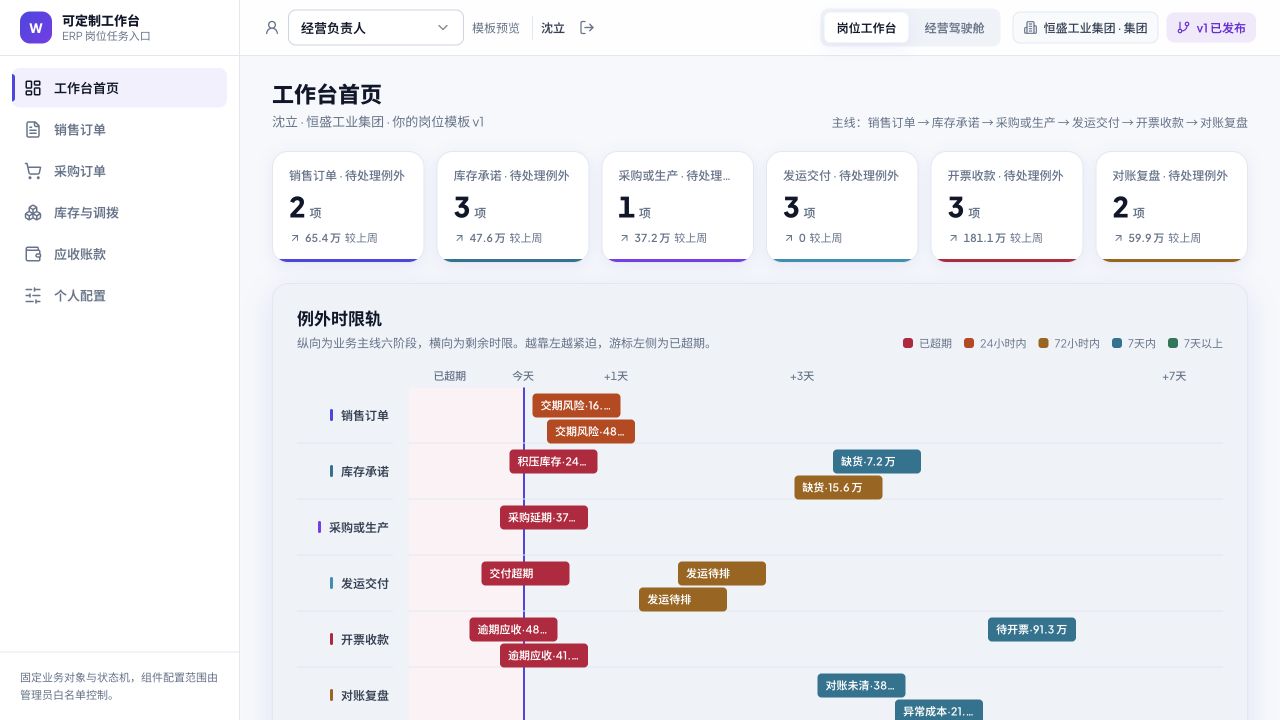Click the user name 沈立
This screenshot has height=720, width=1280.
coord(553,28)
